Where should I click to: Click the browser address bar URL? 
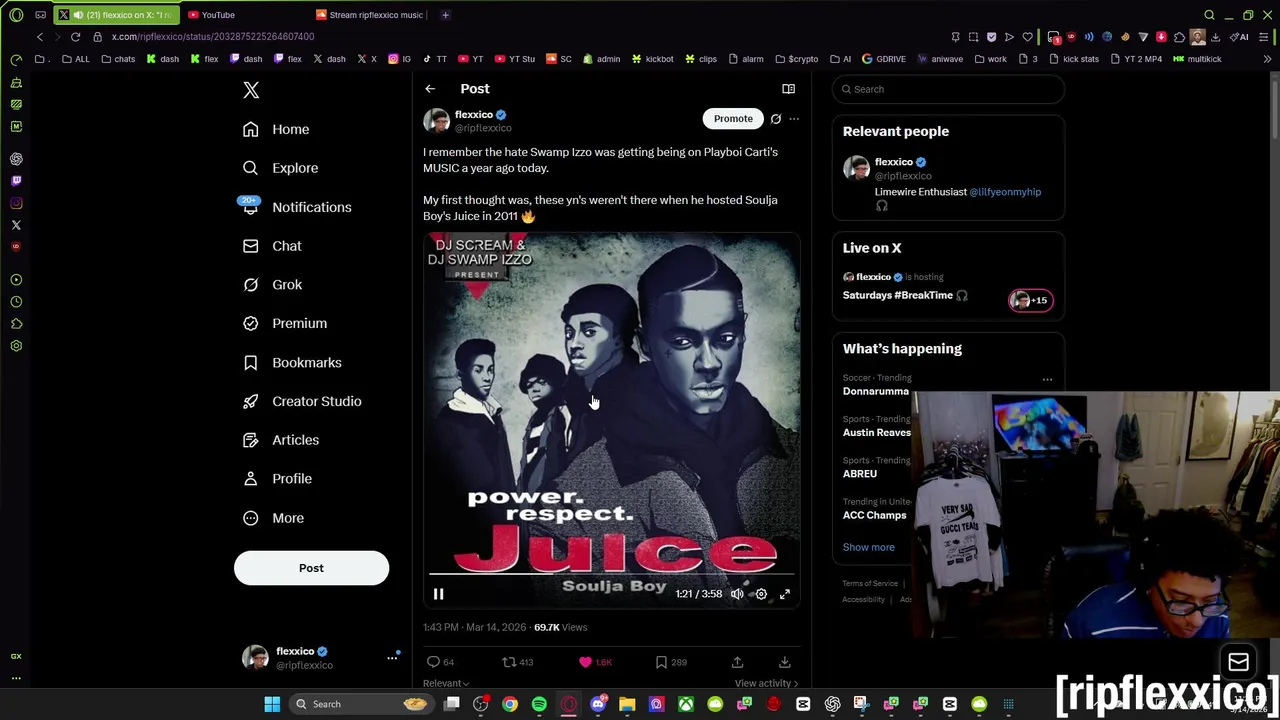[213, 37]
